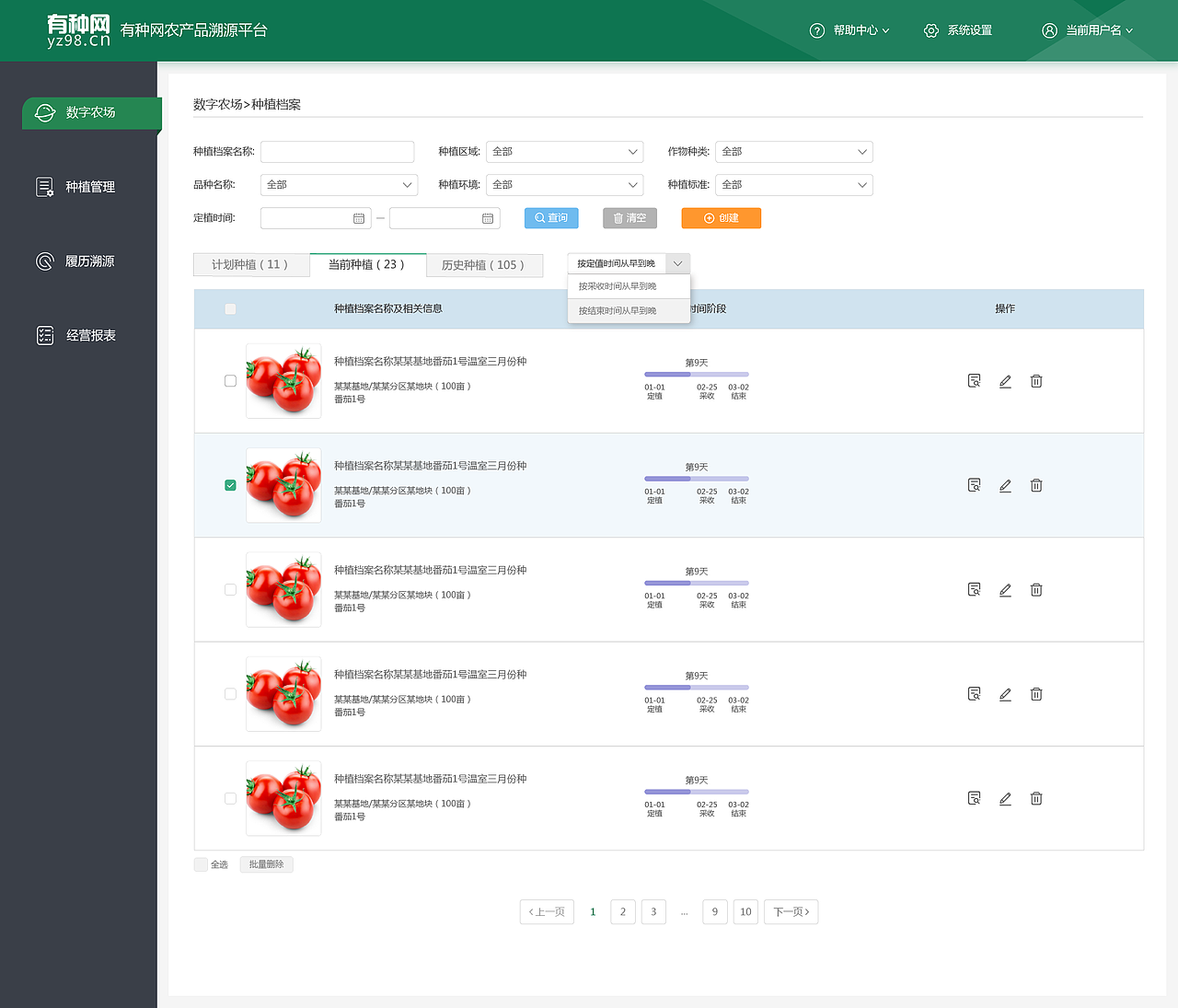Image resolution: width=1178 pixels, height=1008 pixels.
Task: Expand the 帮助中心 menu
Action: point(849,30)
